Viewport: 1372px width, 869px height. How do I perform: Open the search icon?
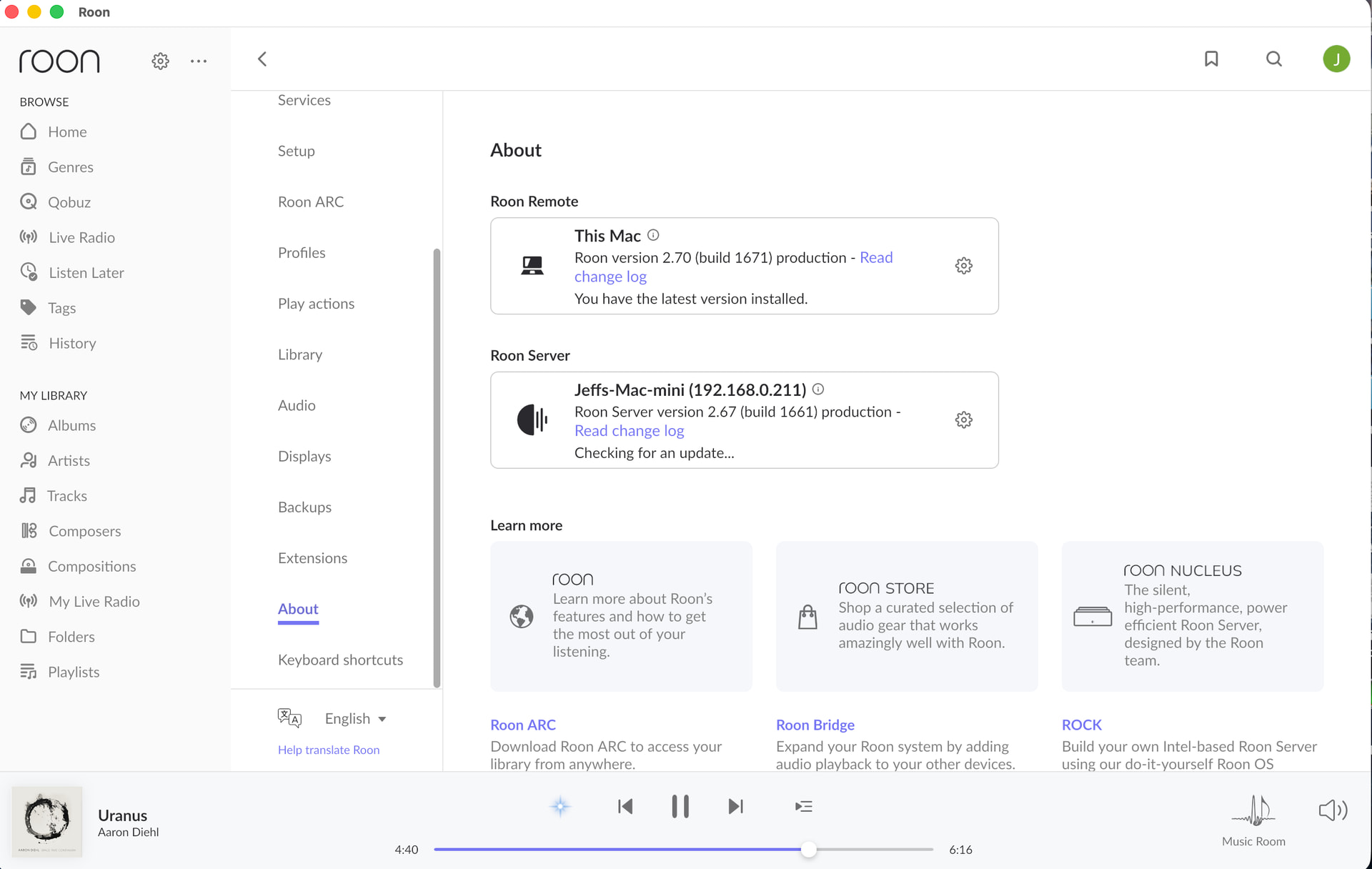pyautogui.click(x=1274, y=59)
